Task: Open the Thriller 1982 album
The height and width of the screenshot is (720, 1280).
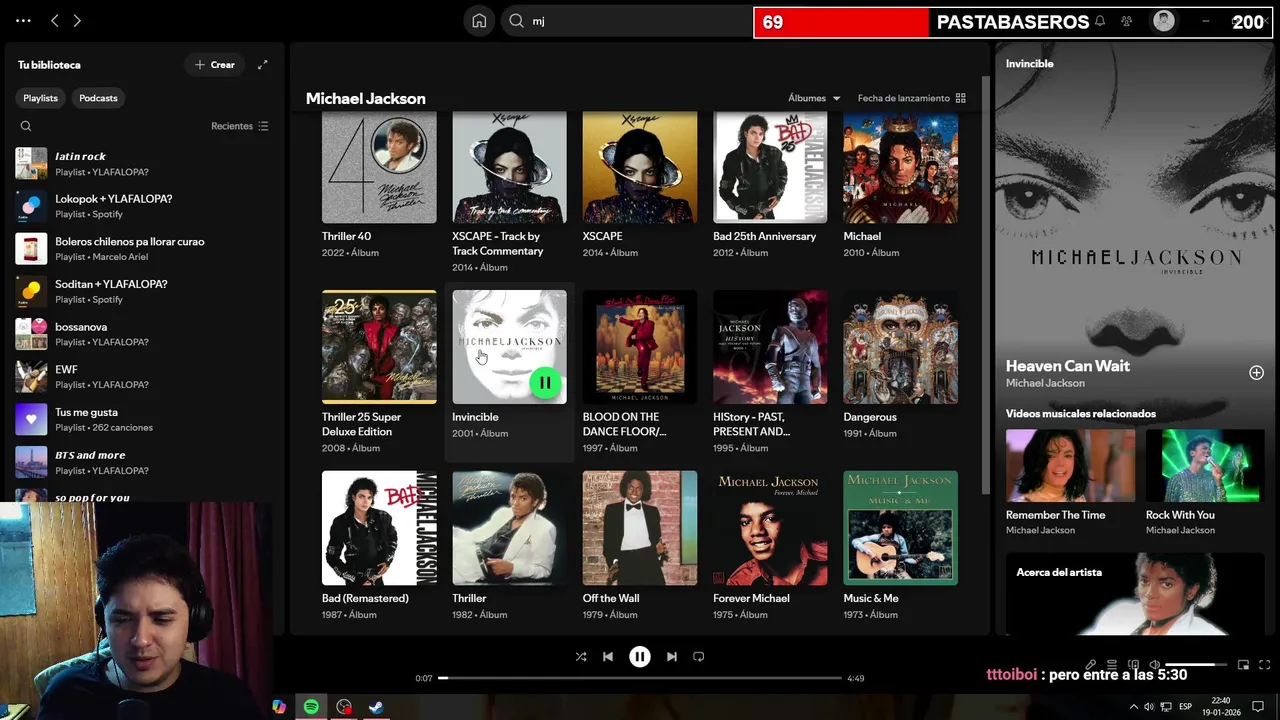Action: pos(509,528)
